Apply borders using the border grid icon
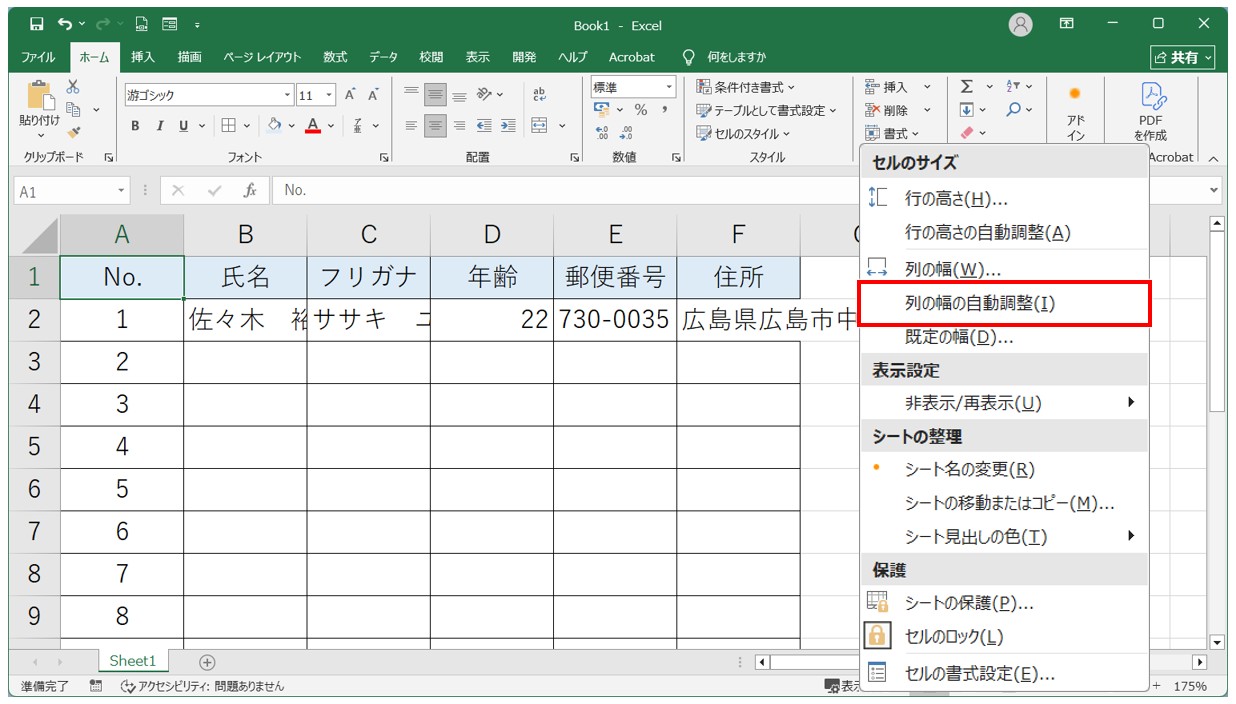The width and height of the screenshot is (1236, 704). pyautogui.click(x=228, y=126)
